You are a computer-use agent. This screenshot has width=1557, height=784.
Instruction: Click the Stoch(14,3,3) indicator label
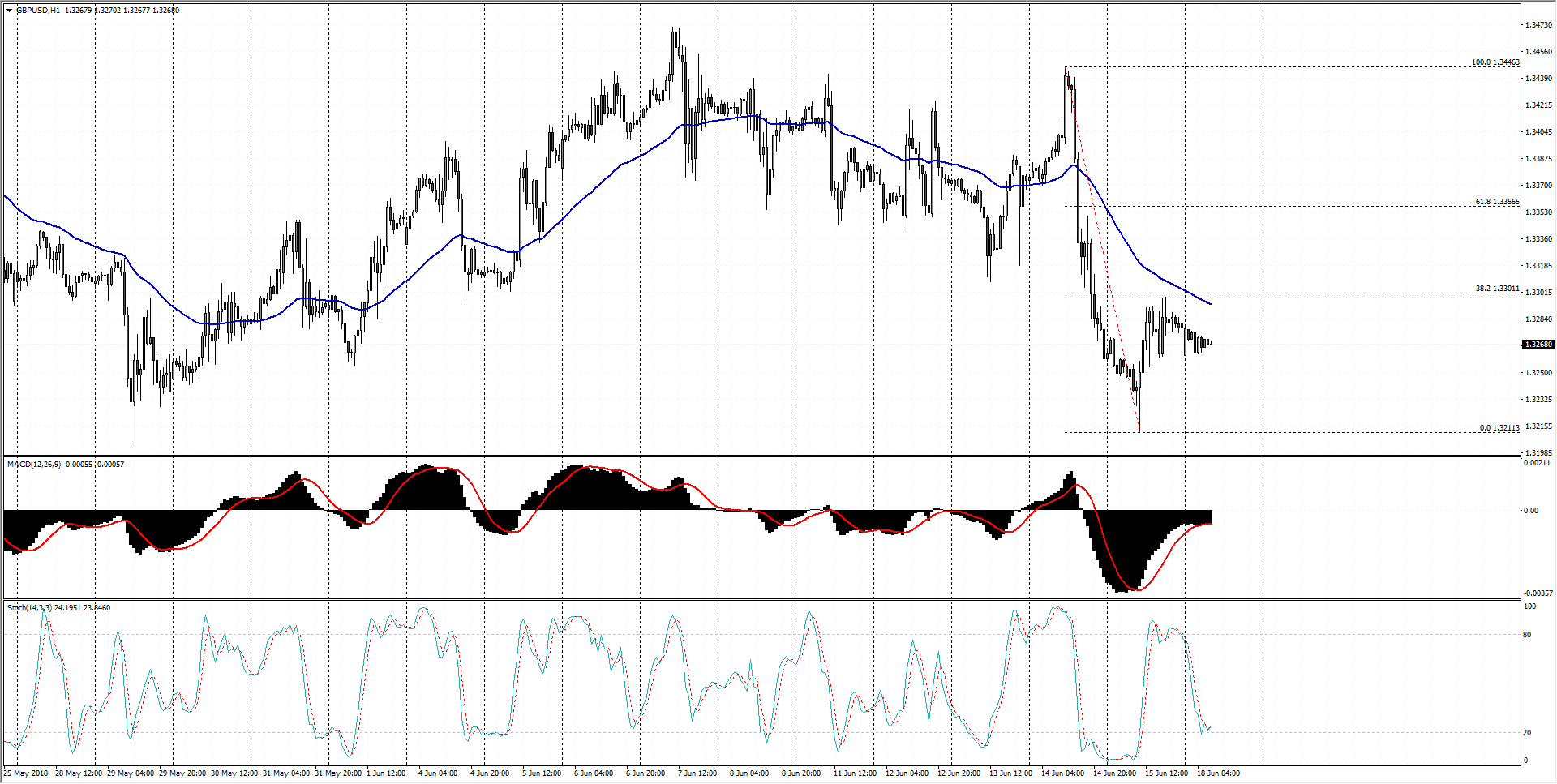(30, 608)
